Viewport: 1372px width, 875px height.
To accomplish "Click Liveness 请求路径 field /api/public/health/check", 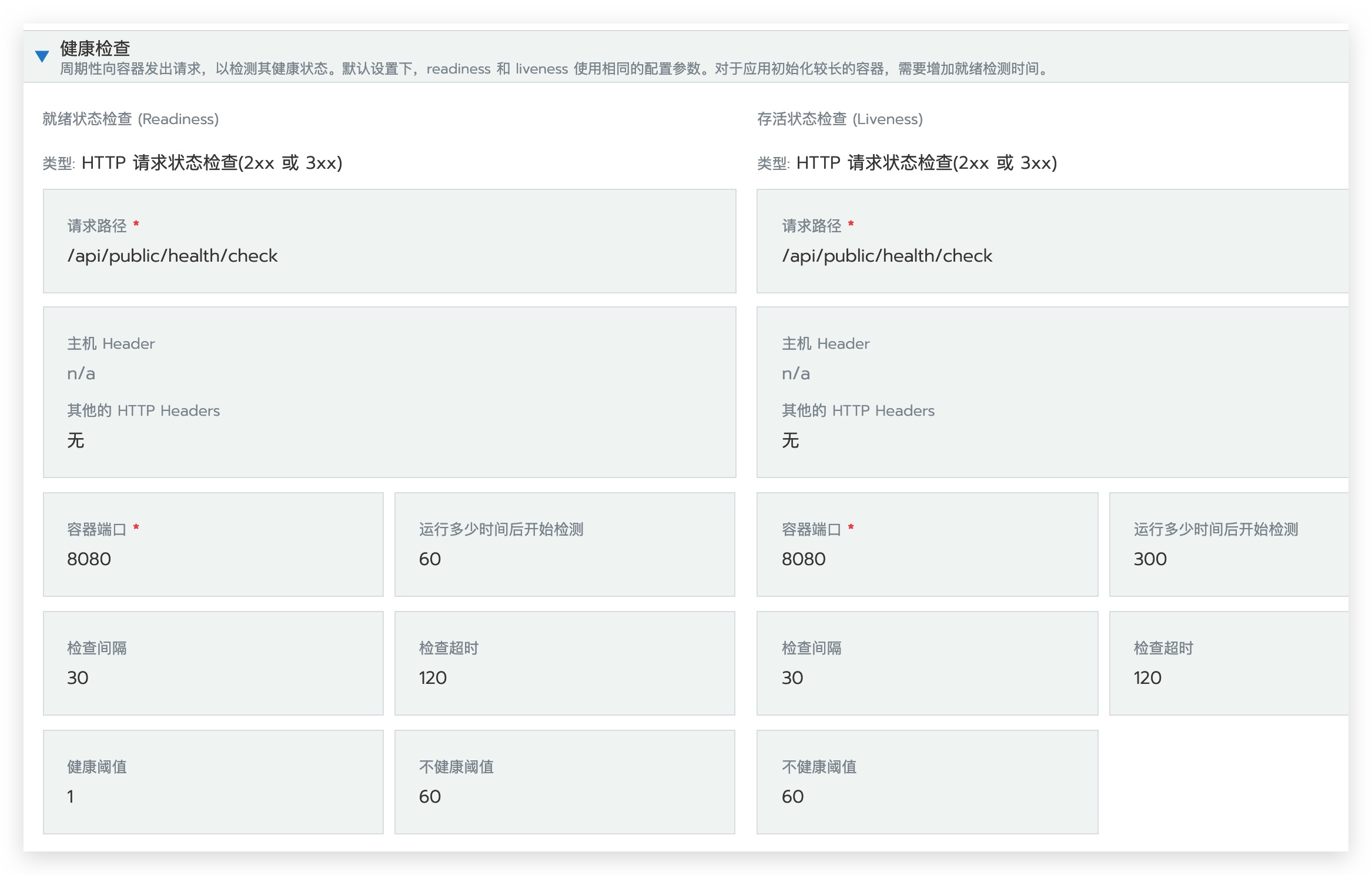I will [x=886, y=256].
